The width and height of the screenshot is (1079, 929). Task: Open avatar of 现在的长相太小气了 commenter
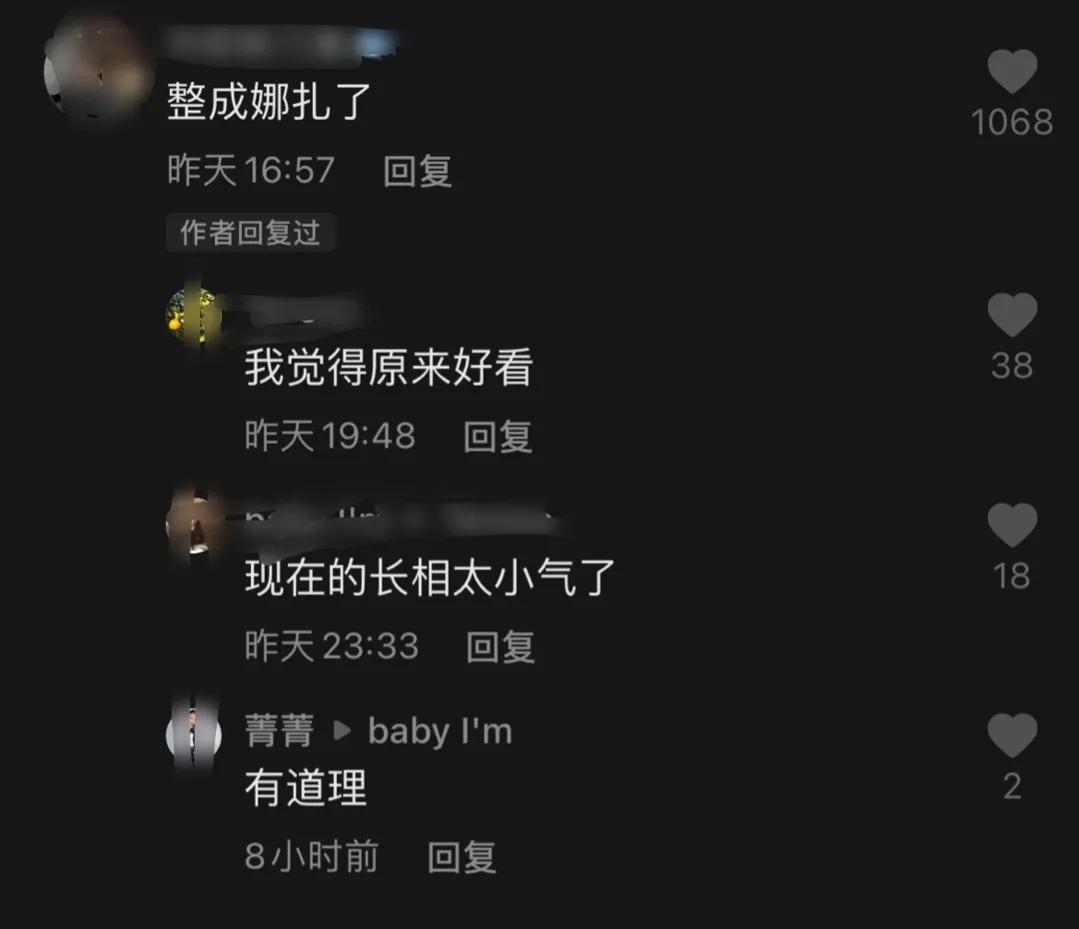click(x=194, y=526)
